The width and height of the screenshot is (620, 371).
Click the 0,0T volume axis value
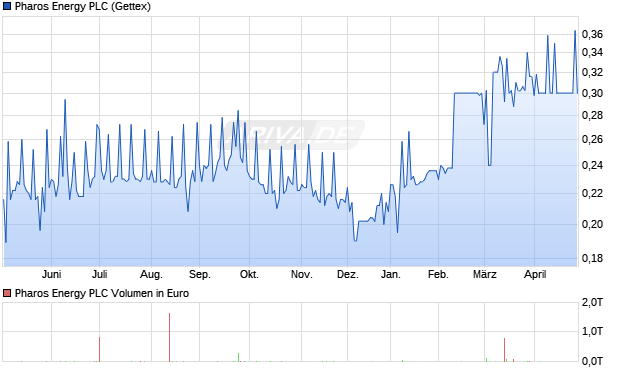coord(592,361)
